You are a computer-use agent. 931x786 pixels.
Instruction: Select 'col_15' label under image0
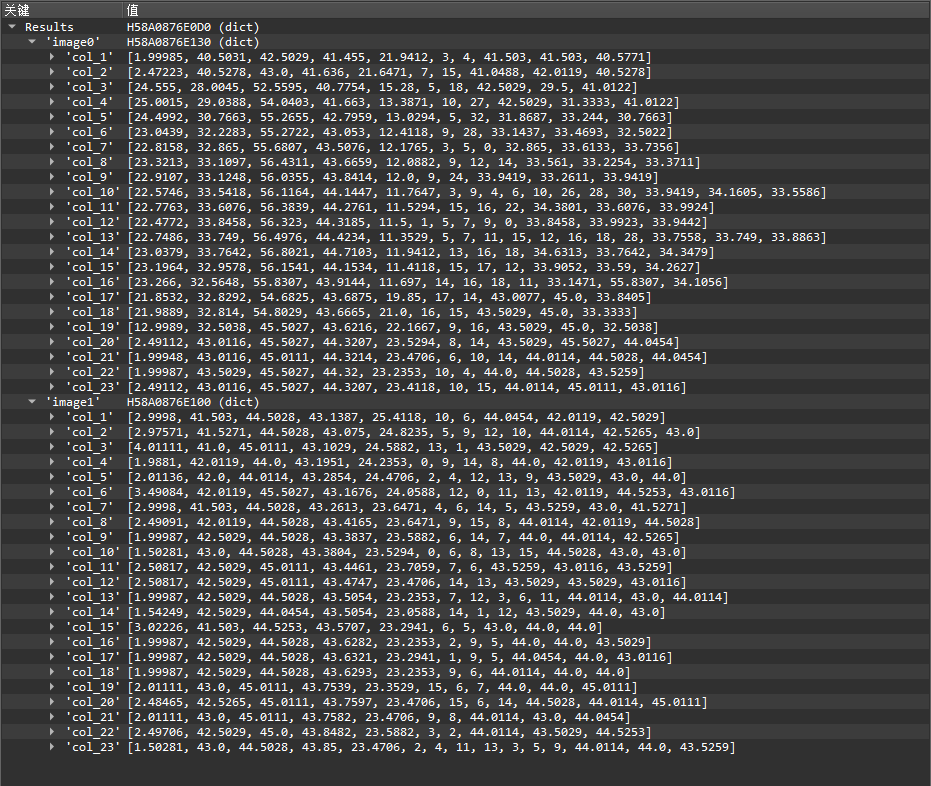tap(93, 267)
